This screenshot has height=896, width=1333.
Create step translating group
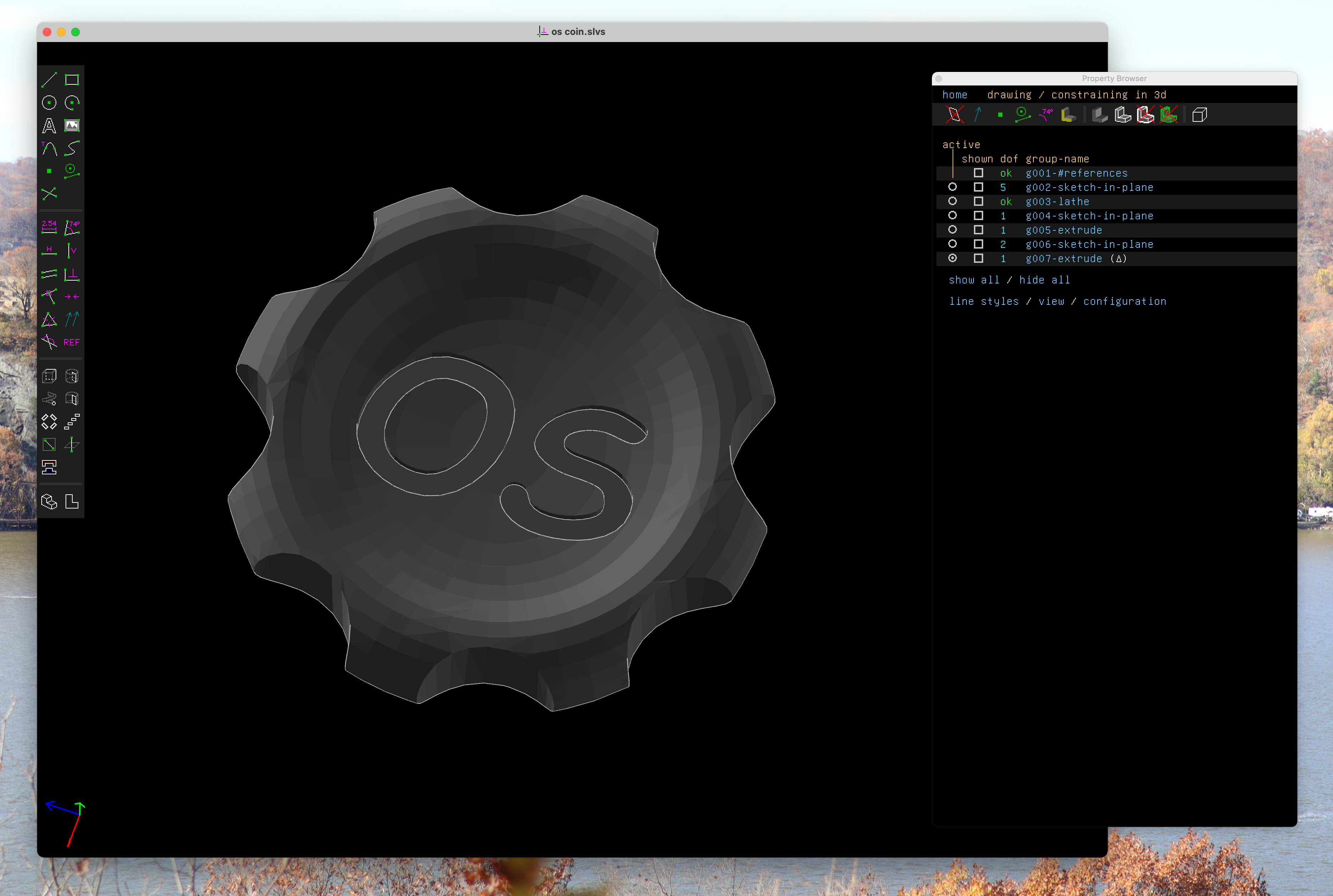(x=72, y=422)
